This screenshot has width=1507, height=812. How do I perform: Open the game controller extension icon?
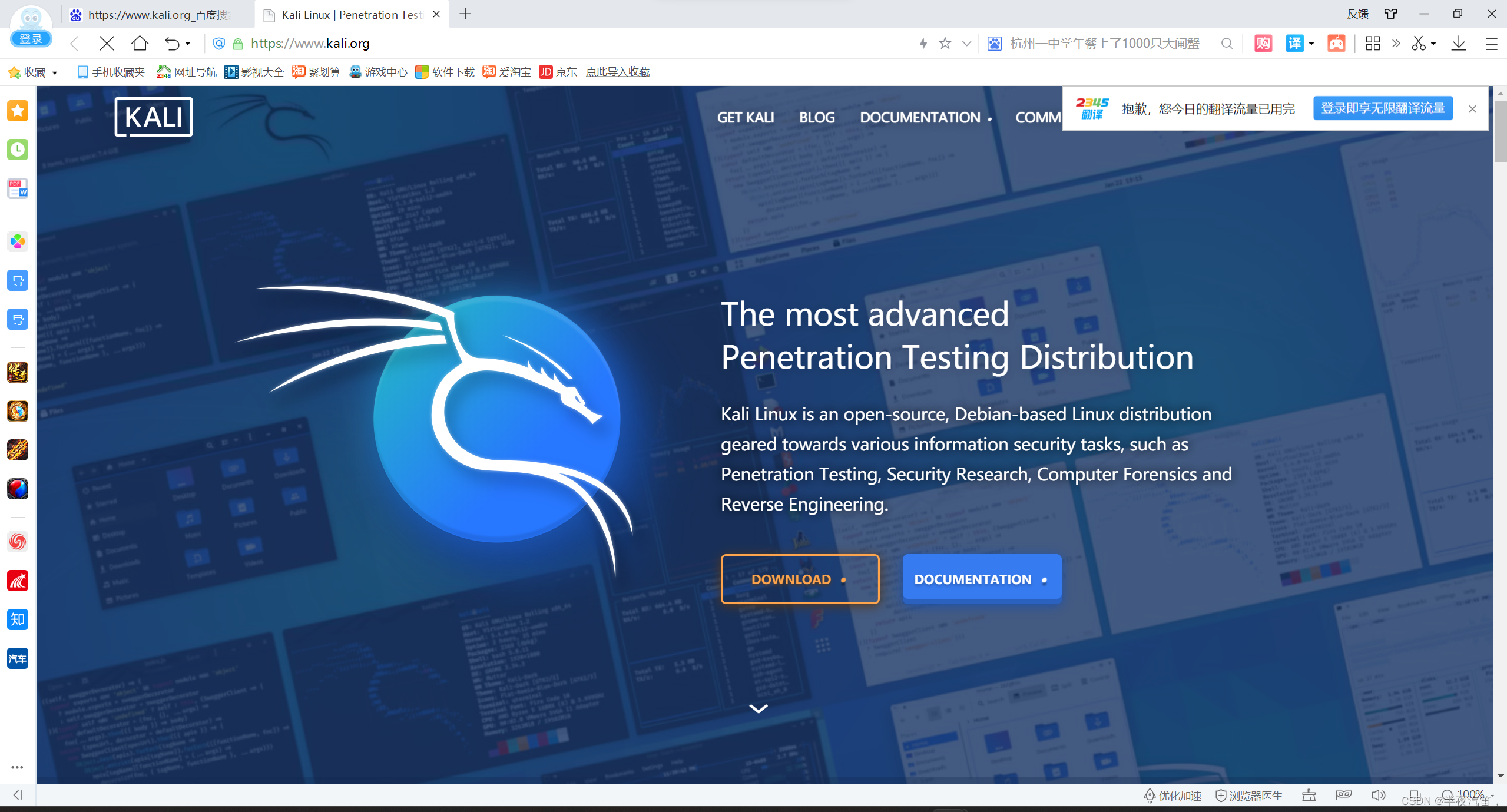tap(1336, 43)
